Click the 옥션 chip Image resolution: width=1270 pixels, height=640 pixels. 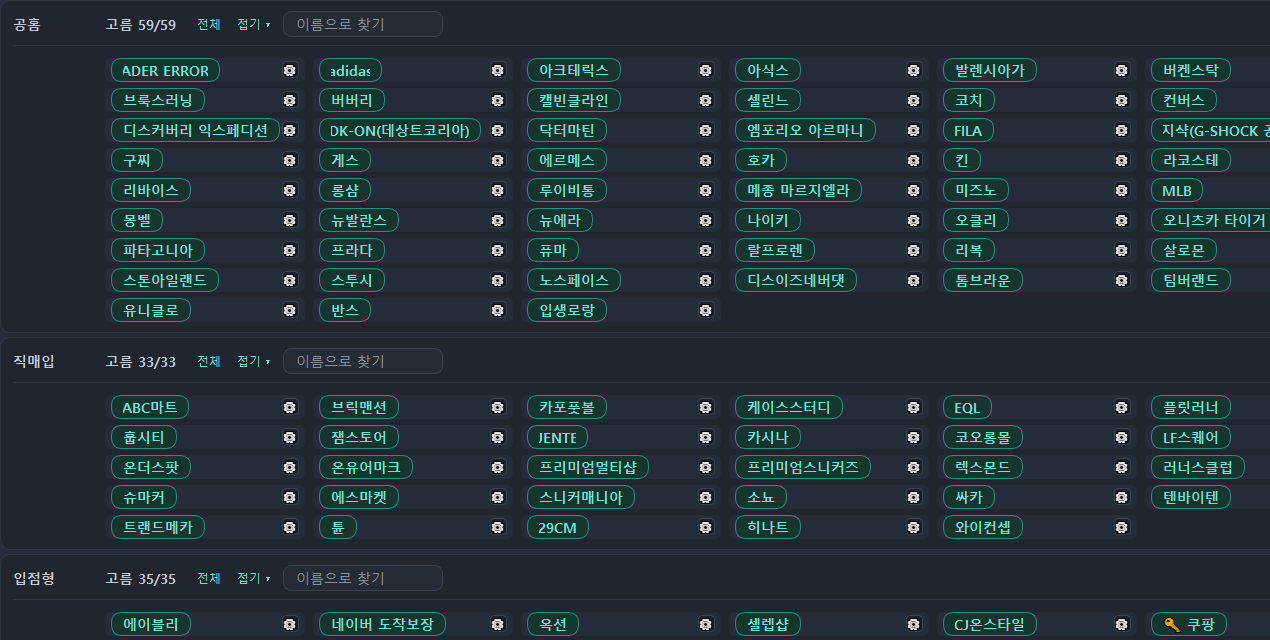pos(553,624)
